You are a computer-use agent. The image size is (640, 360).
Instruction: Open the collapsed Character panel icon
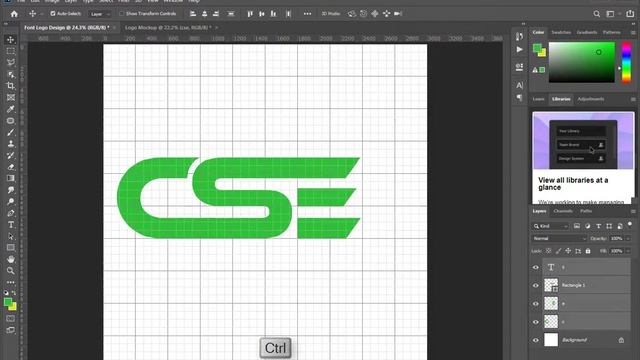[x=519, y=85]
